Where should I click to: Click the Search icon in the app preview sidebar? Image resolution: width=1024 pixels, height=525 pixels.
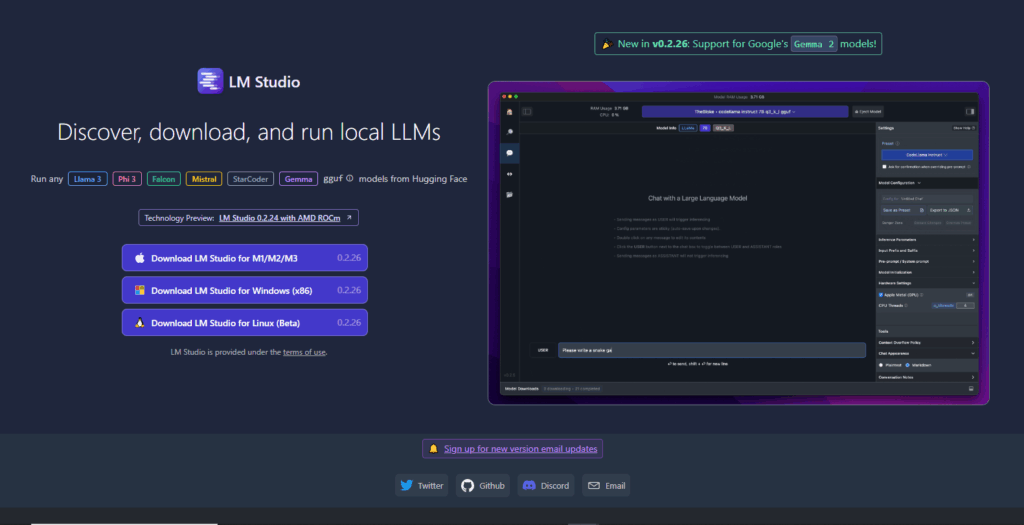click(x=509, y=132)
